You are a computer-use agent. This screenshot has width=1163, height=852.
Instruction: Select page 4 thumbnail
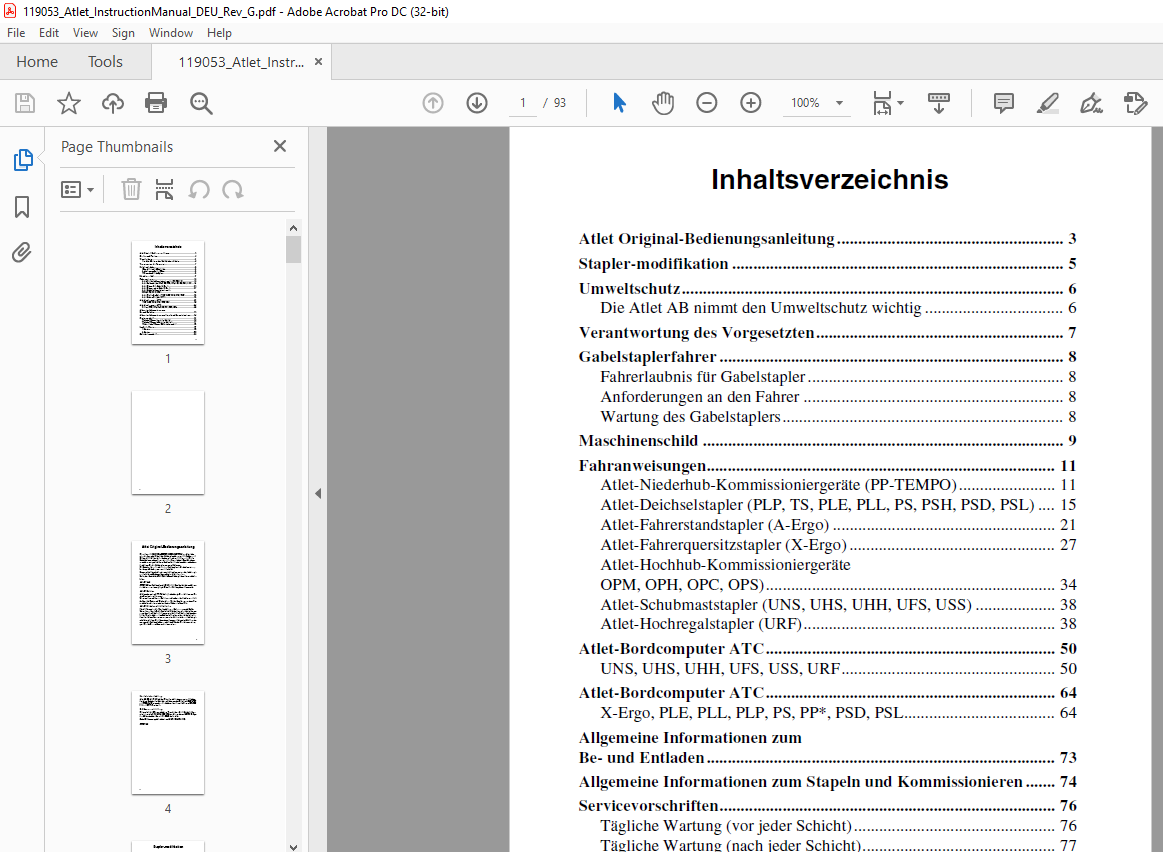pyautogui.click(x=168, y=742)
